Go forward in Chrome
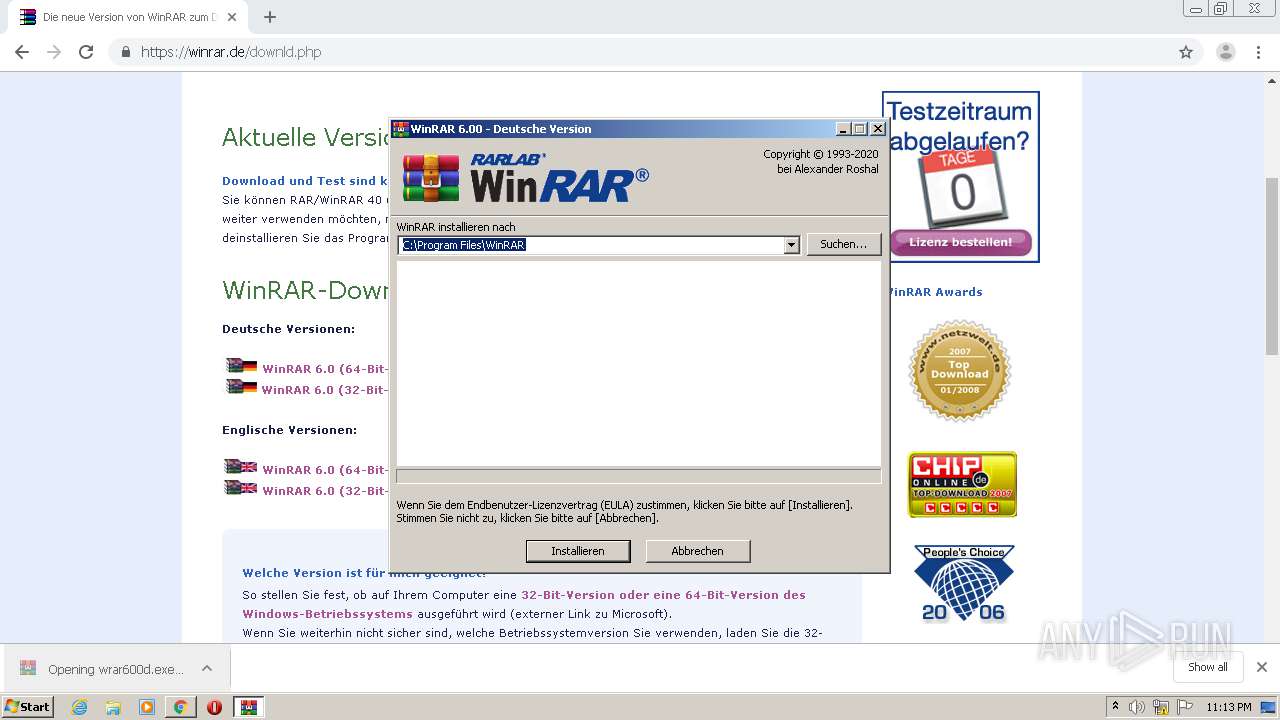Screen dimensions: 1280x720 (54, 52)
